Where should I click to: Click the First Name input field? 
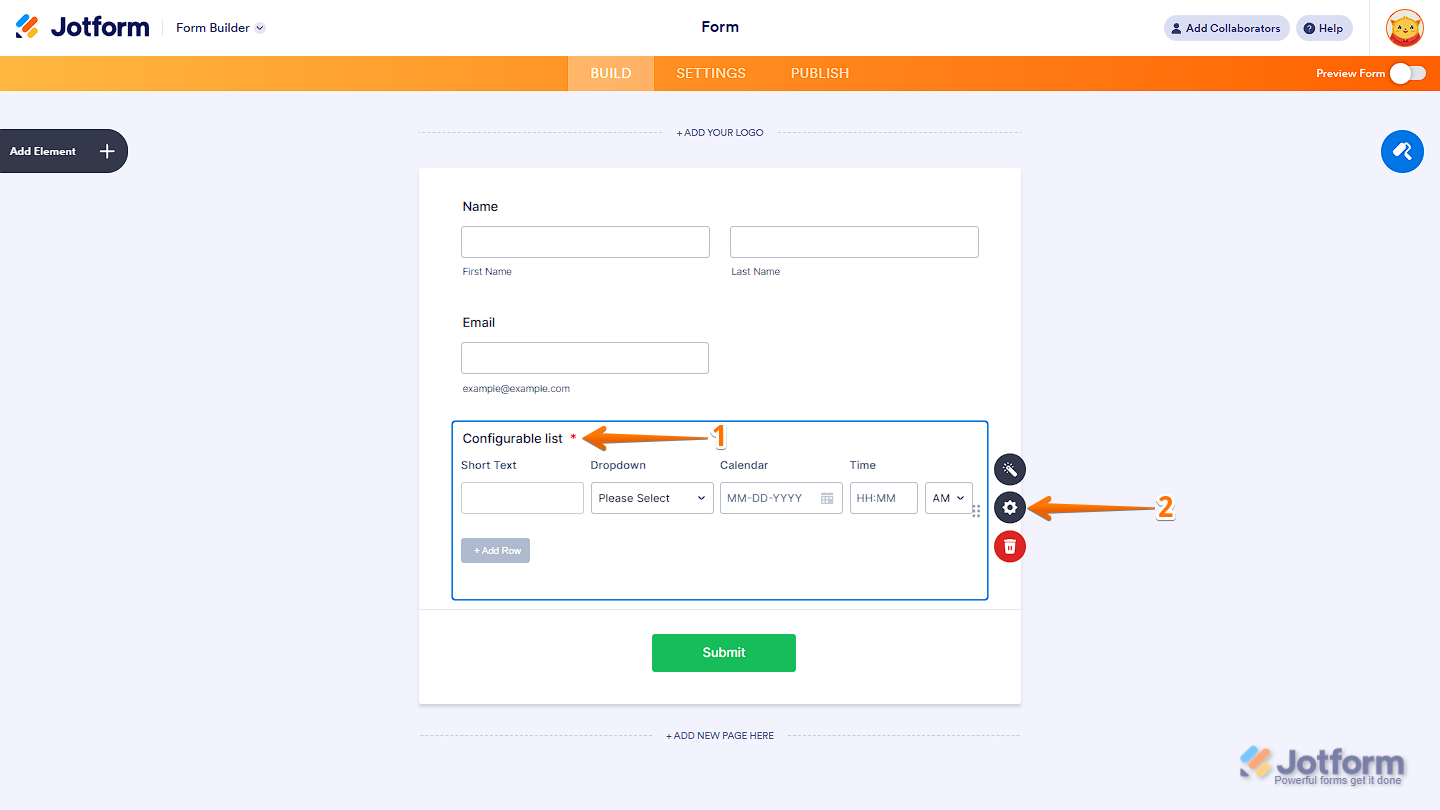tap(585, 242)
